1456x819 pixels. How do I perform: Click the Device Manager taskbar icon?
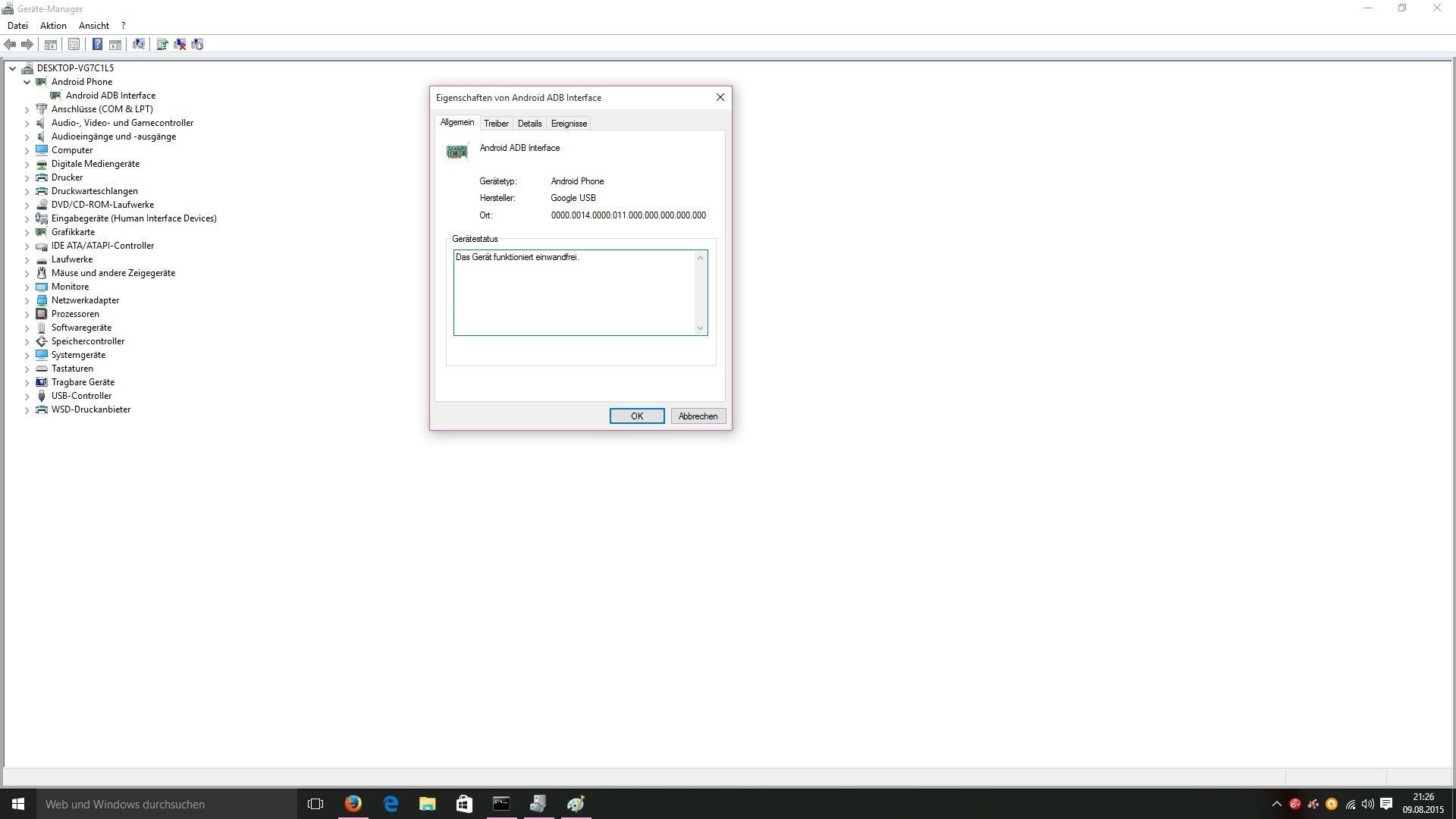(x=538, y=804)
